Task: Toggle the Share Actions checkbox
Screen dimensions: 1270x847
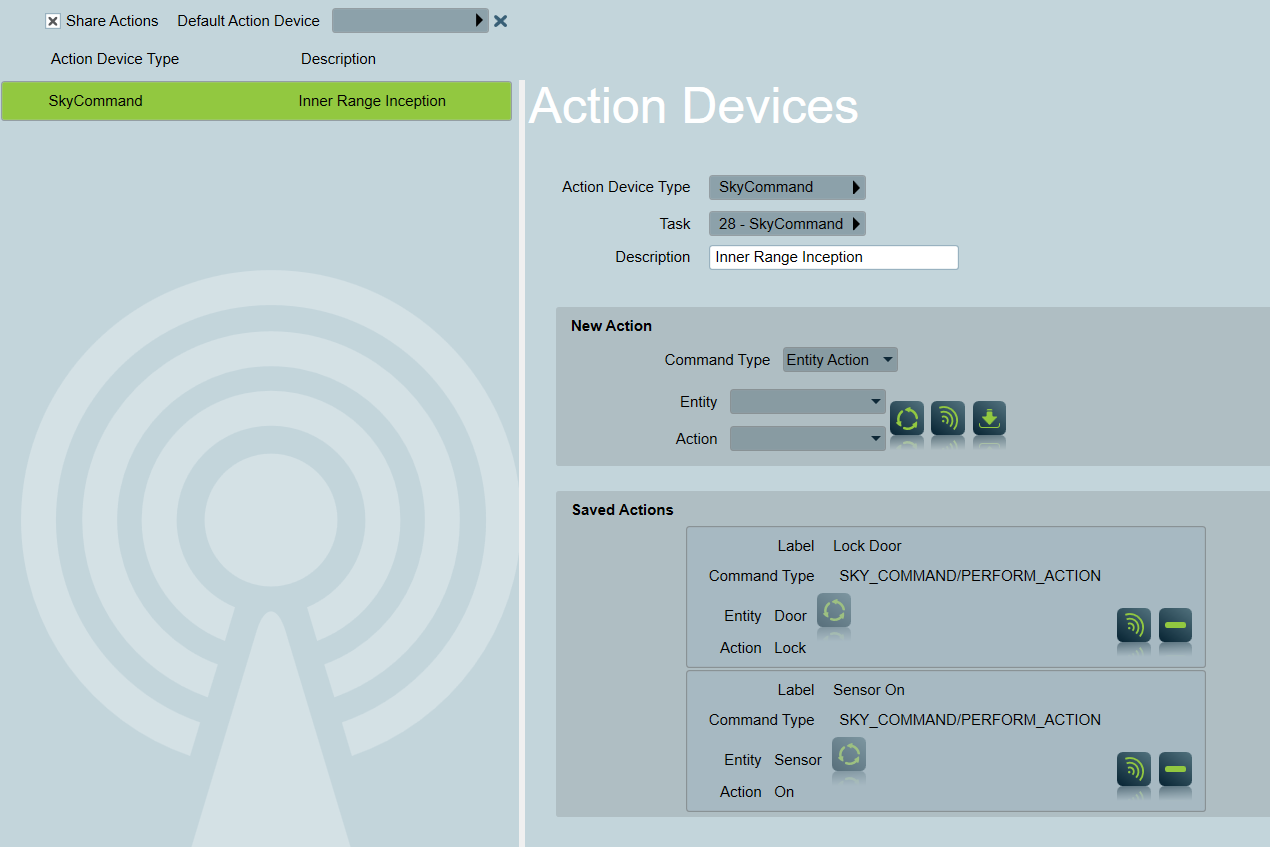Action: pos(53,21)
